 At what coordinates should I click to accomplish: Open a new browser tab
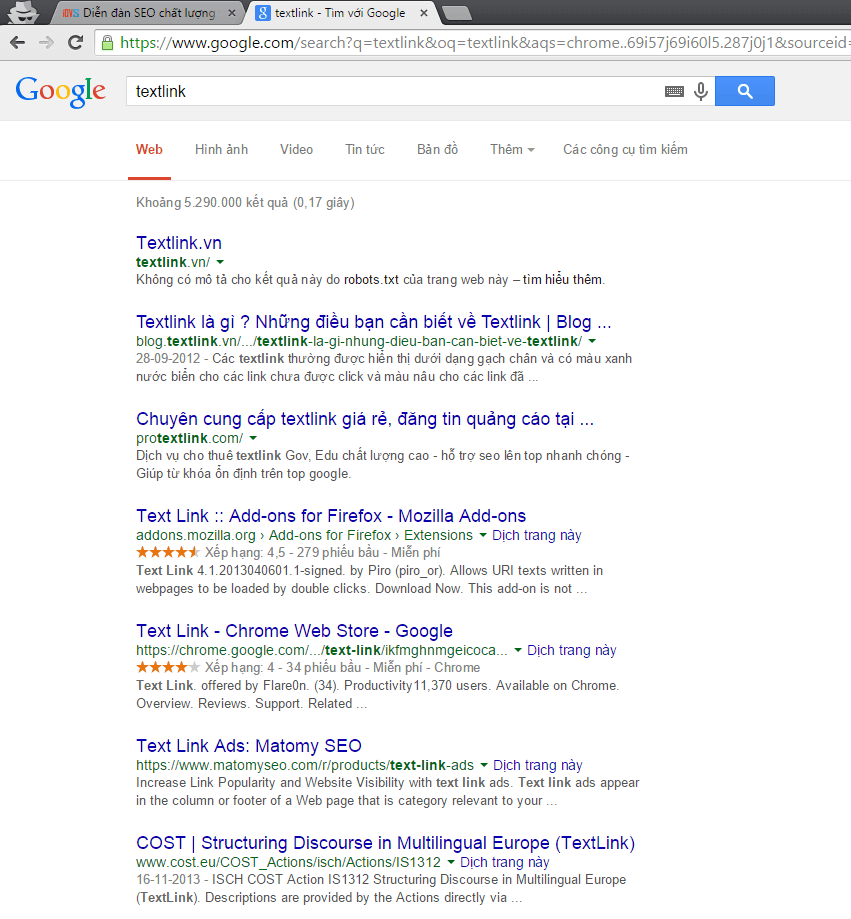pos(457,13)
